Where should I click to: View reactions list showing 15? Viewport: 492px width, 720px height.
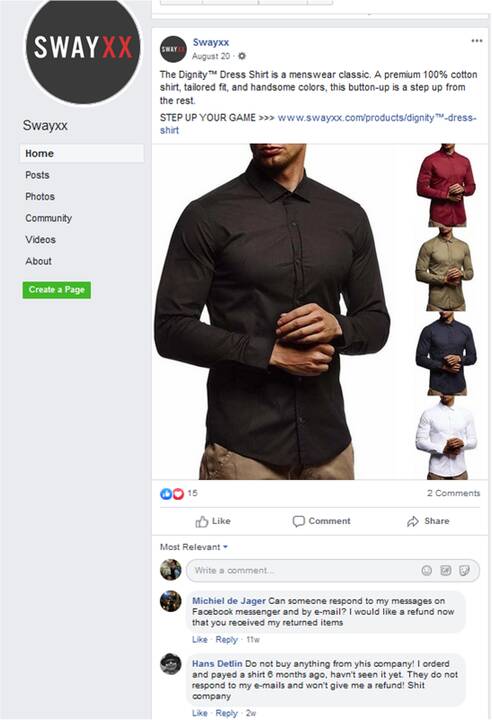click(179, 494)
